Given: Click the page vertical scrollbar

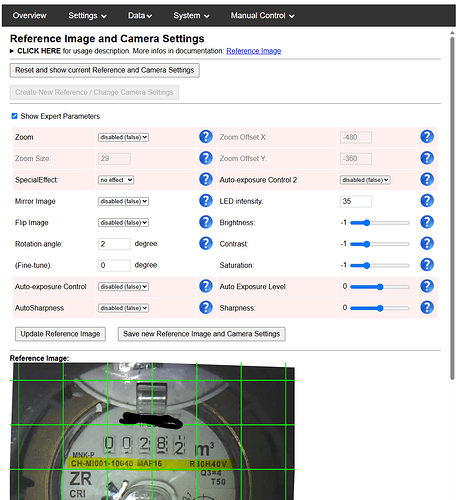Looking at the screenshot, I should pyautogui.click(x=452, y=208).
